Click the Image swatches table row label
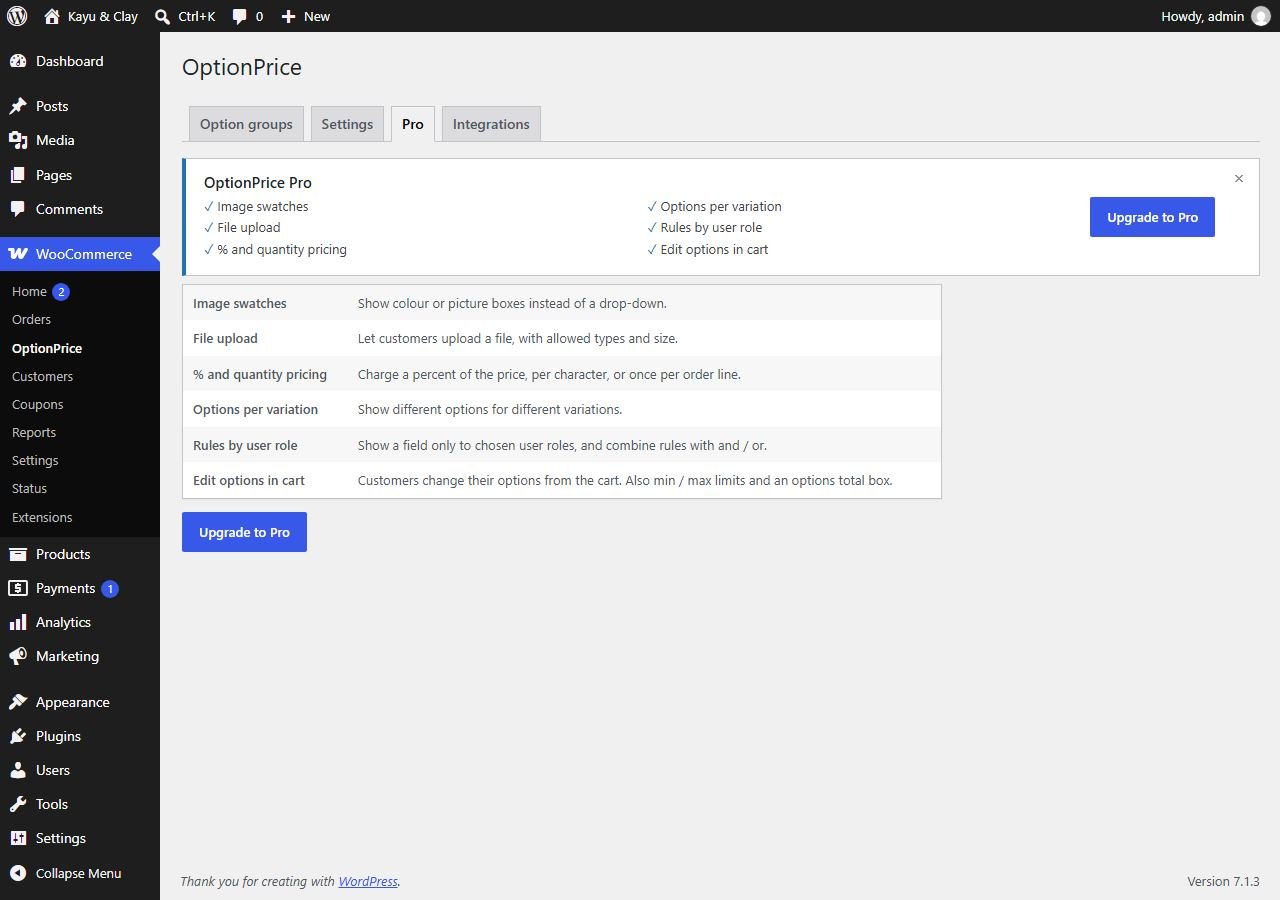 tap(240, 303)
